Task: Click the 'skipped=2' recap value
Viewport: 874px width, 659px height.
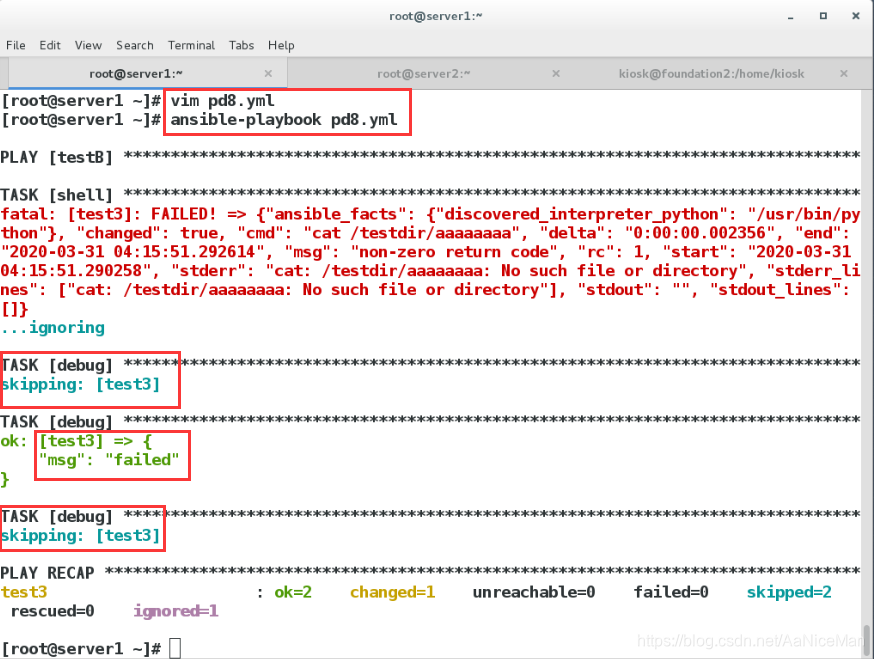Action: click(789, 592)
